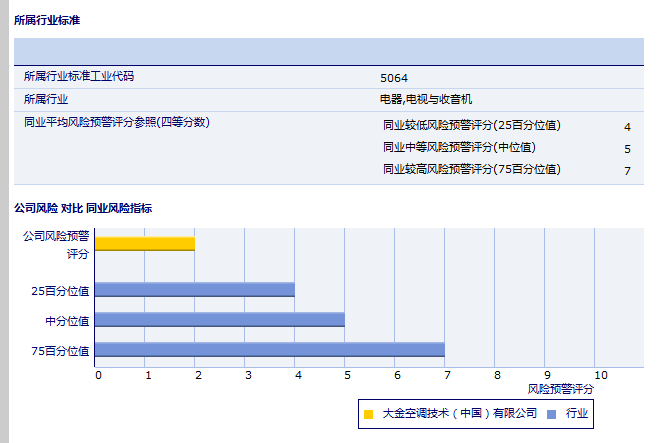This screenshot has height=443, width=669.
Task: Click the 同业平均风险预警评分参照 row label
Action: tap(116, 123)
